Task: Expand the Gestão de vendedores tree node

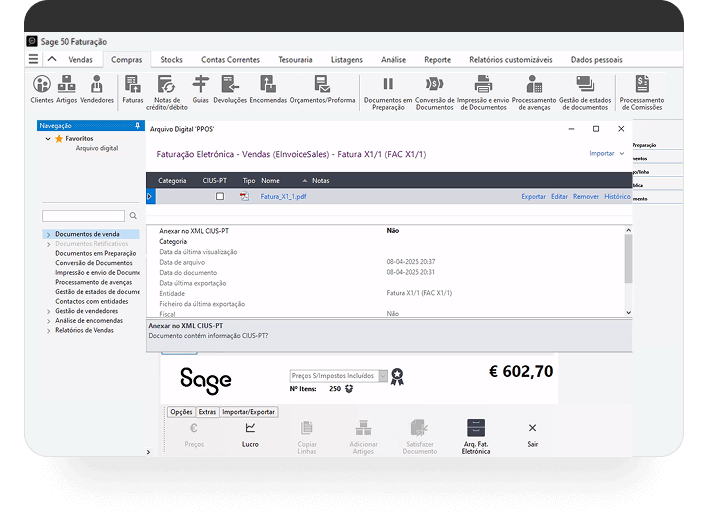Action: (47, 311)
